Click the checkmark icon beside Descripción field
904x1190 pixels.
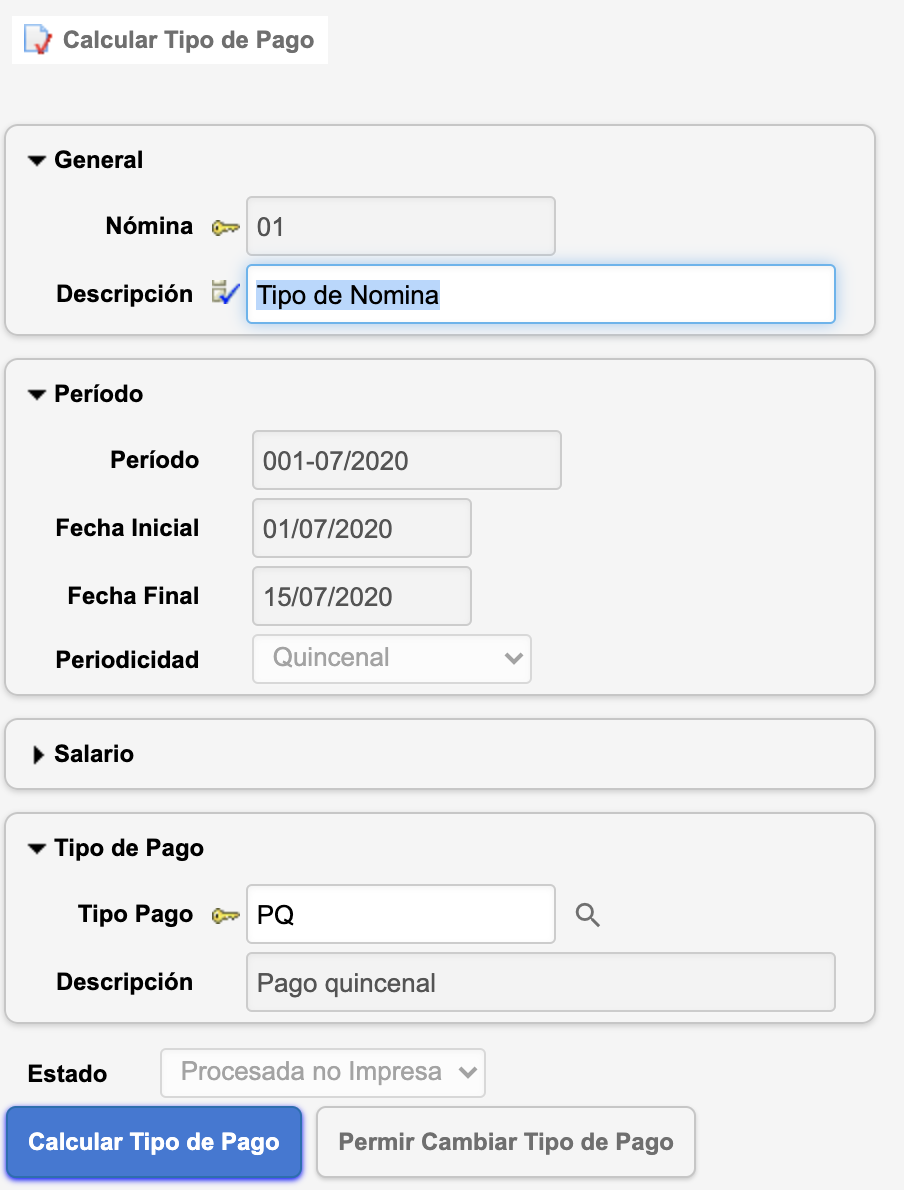(x=226, y=294)
